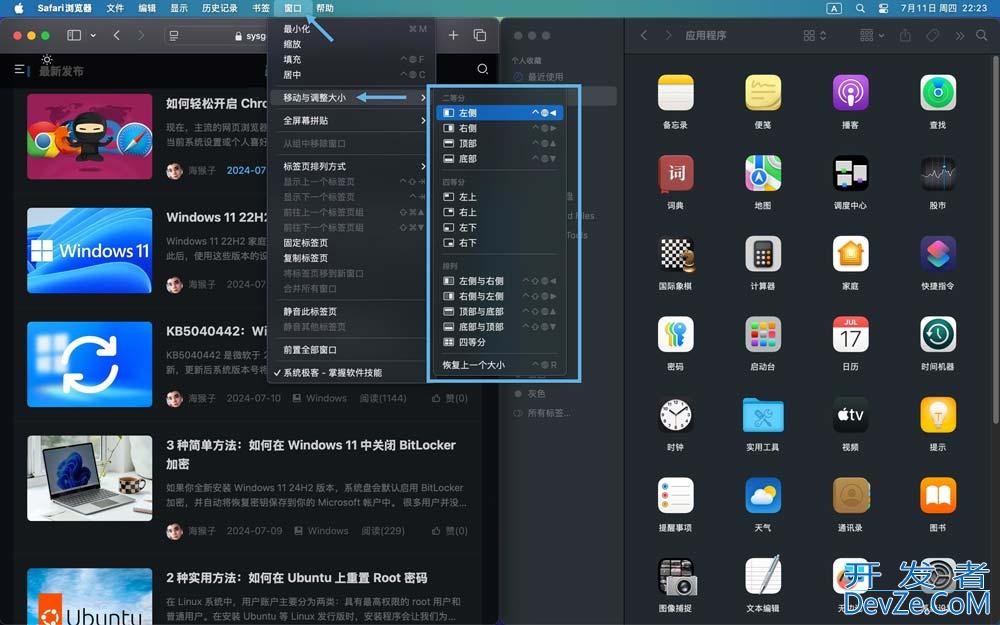
Task: Expand the 全屏幕拼贴 submenu
Action: pos(351,121)
